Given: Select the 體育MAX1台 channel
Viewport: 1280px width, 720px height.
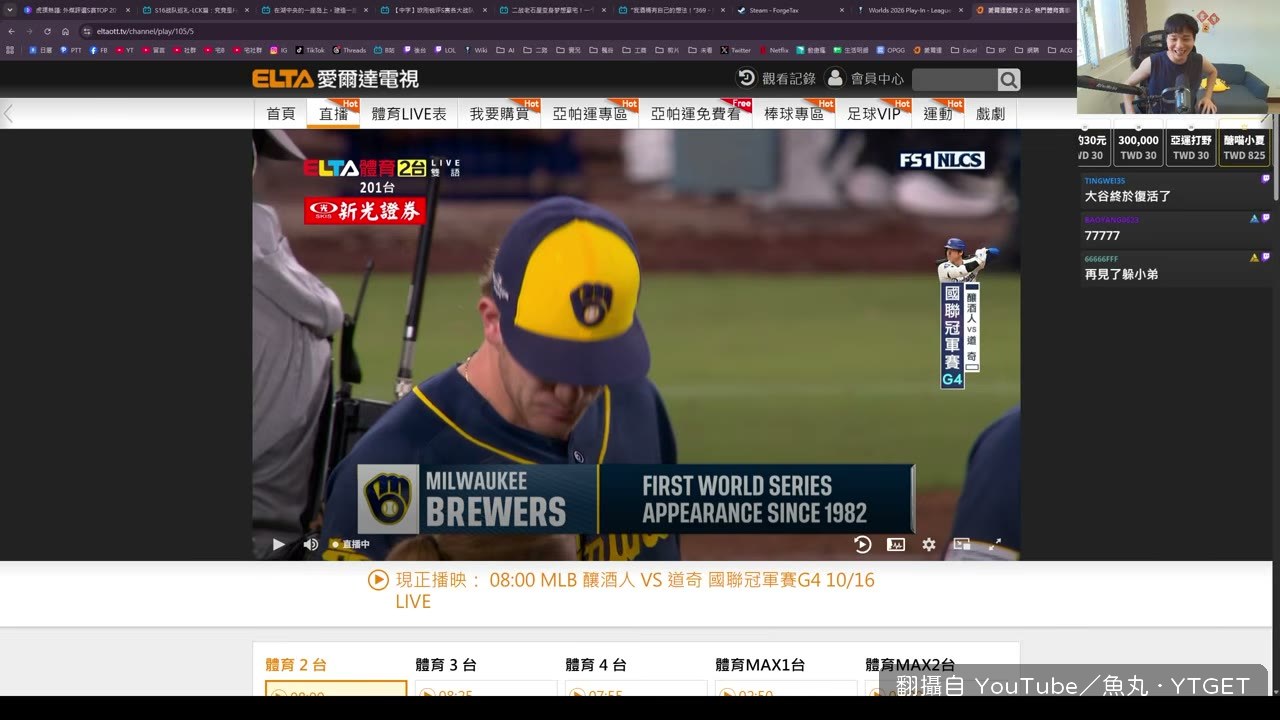Looking at the screenshot, I should 760,665.
